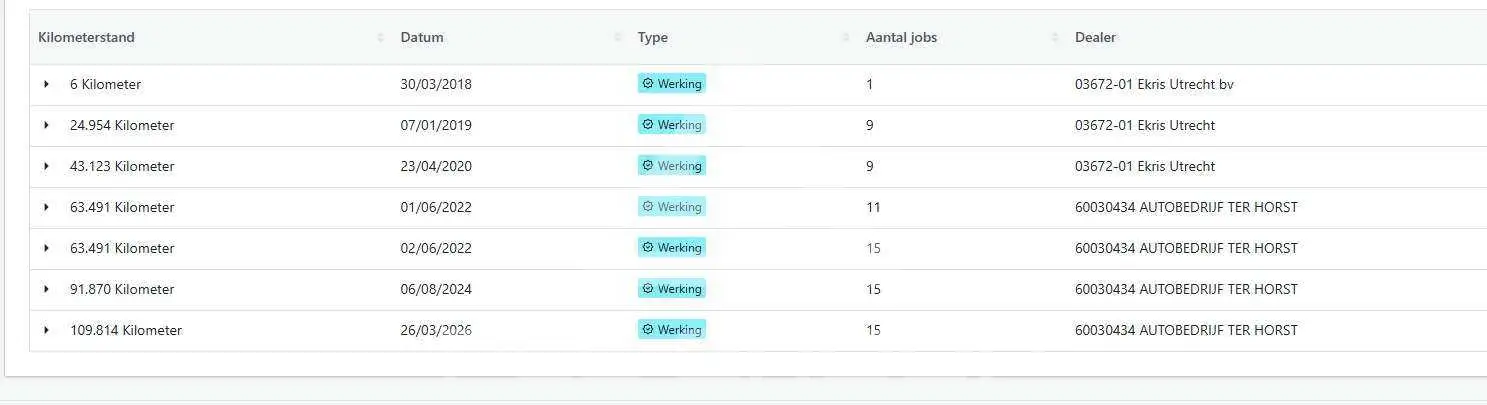Click dealer Ekris Utrecht bv cell
The height and width of the screenshot is (405, 1487).
click(1154, 84)
